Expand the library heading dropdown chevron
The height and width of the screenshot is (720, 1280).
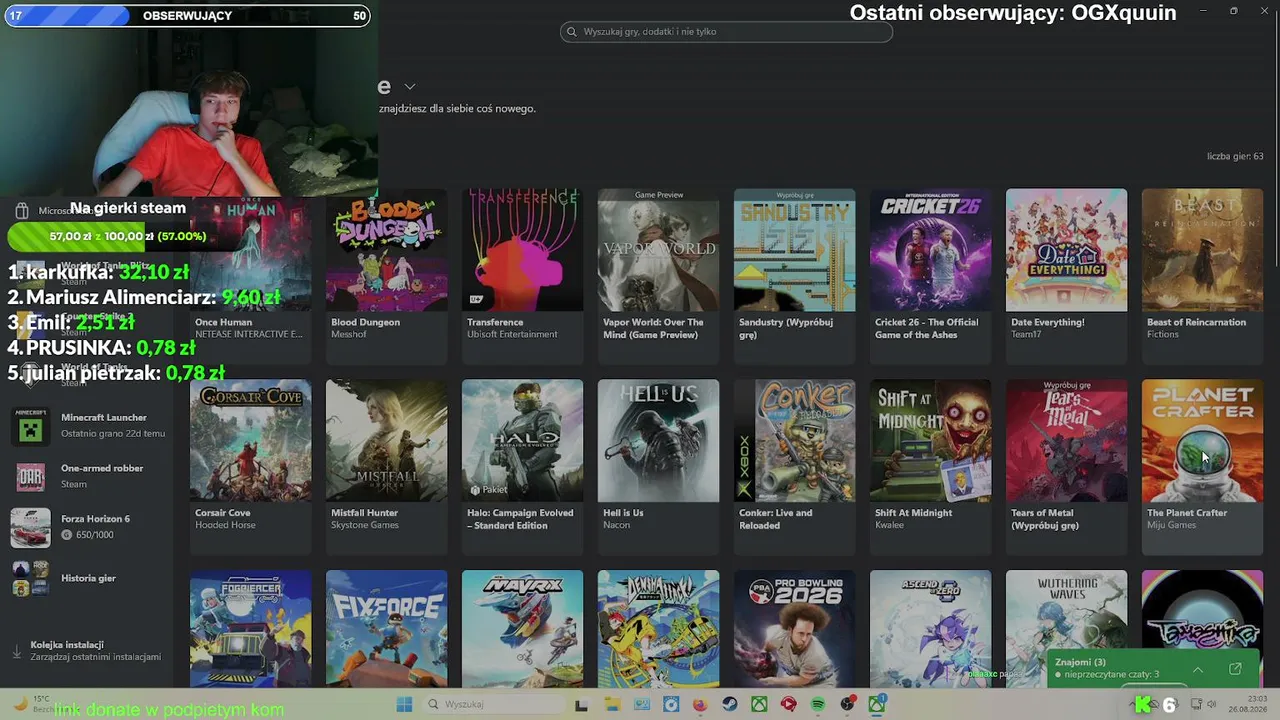tap(409, 87)
